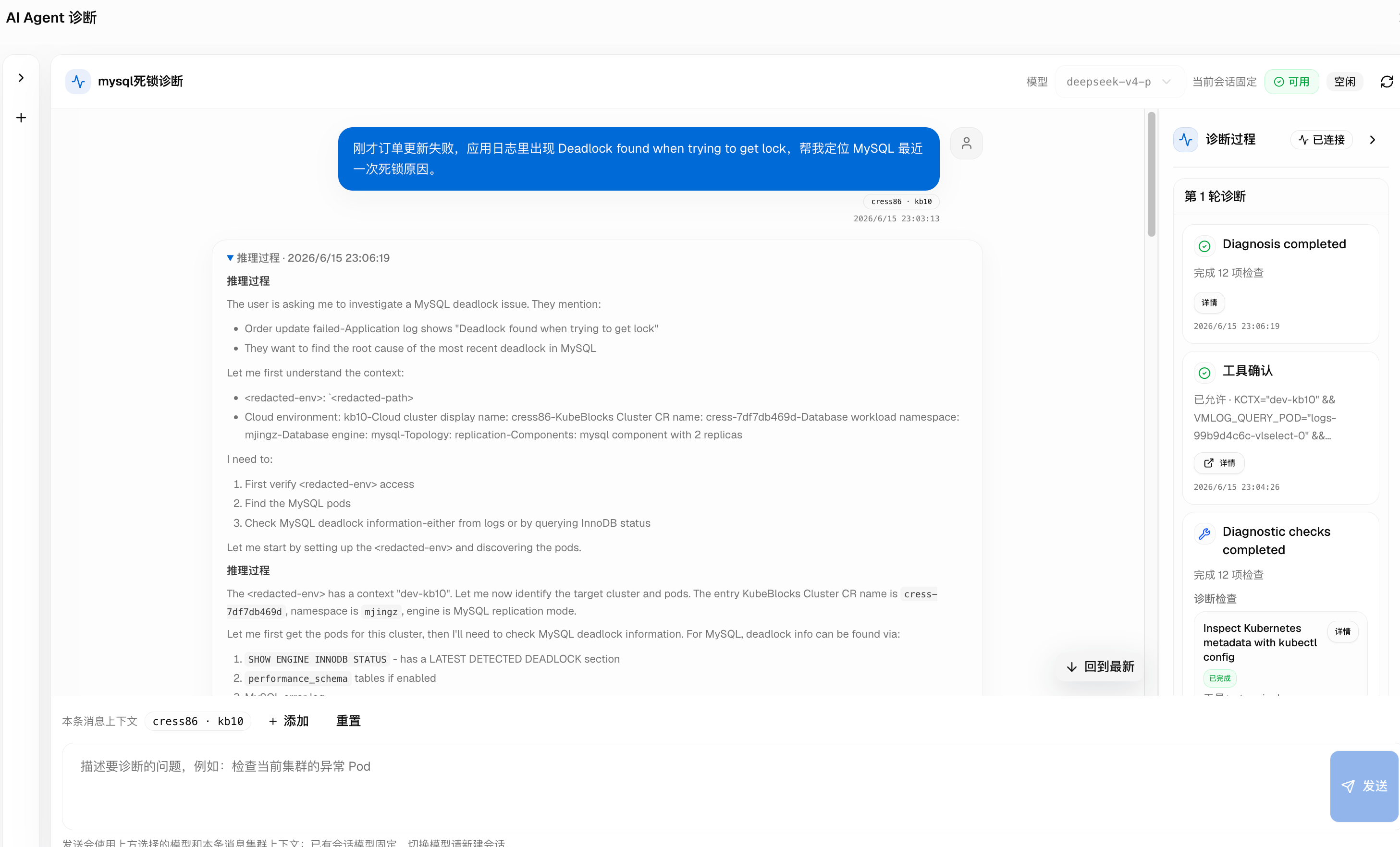The image size is (1400, 847).
Task: Click the 诊断过程 panel pulse icon
Action: pyautogui.click(x=1186, y=140)
